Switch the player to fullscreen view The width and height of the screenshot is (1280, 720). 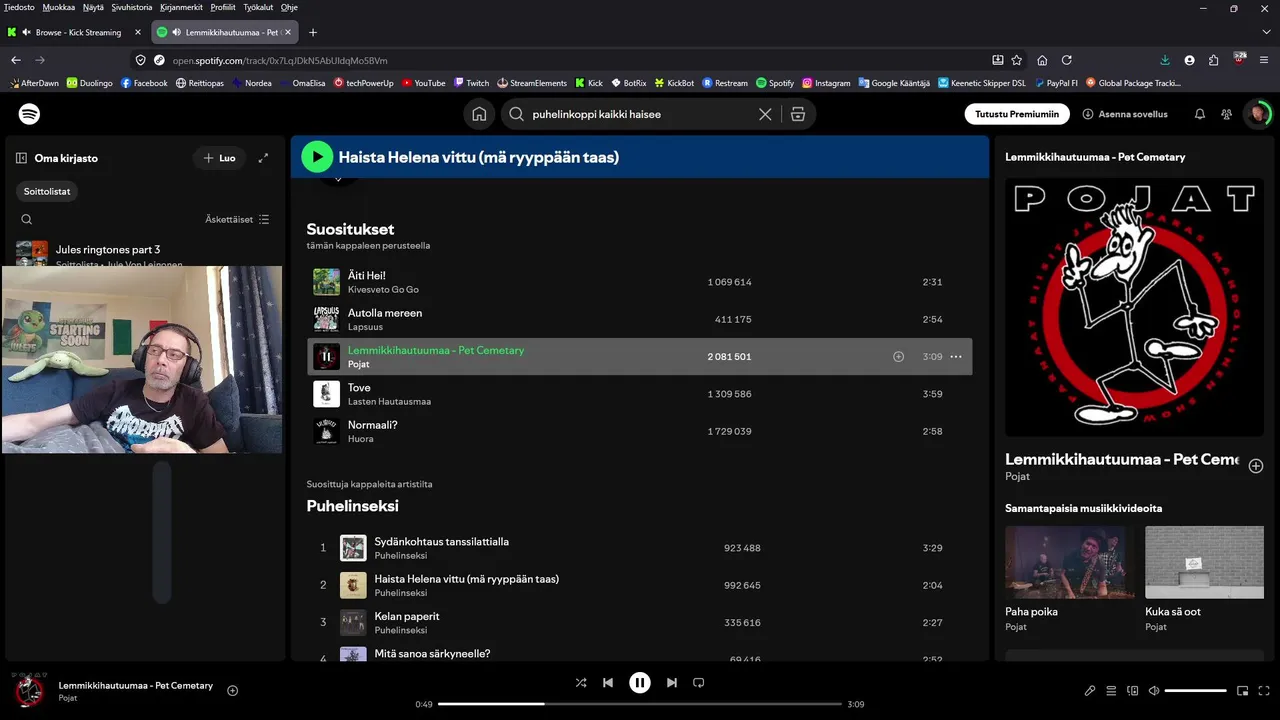point(1265,690)
